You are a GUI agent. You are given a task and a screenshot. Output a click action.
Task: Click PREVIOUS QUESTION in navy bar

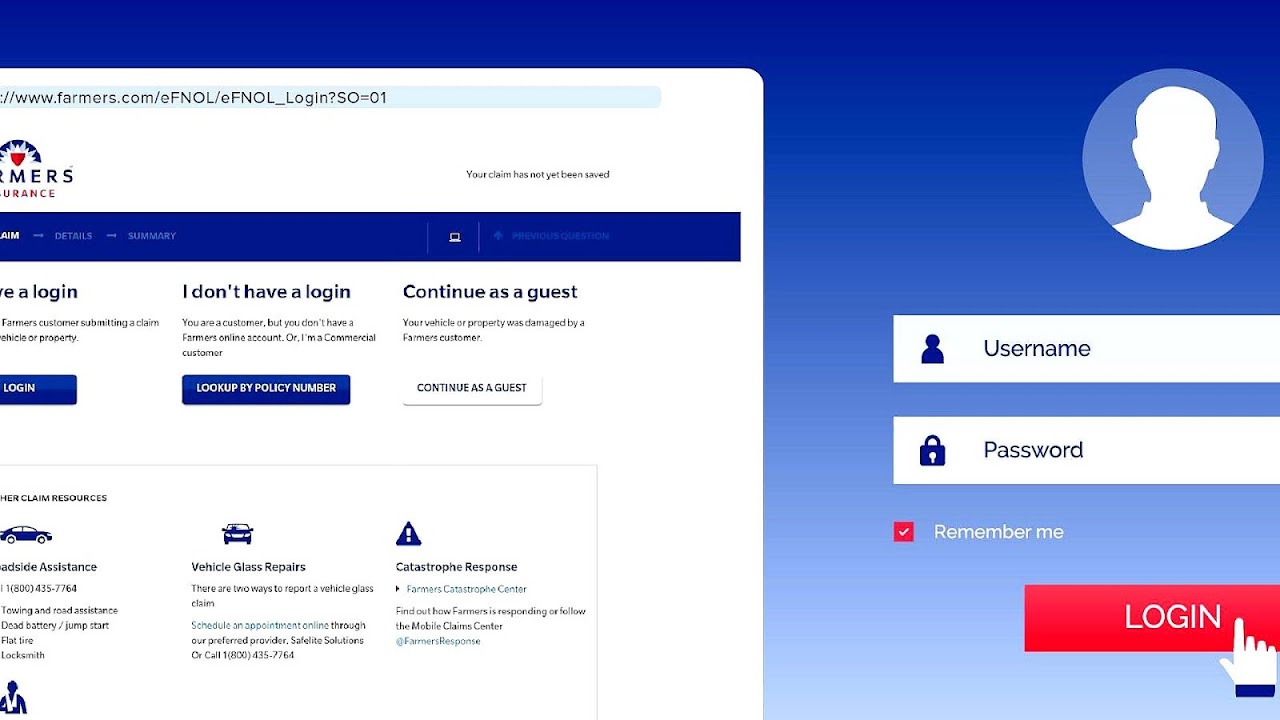pyautogui.click(x=560, y=236)
